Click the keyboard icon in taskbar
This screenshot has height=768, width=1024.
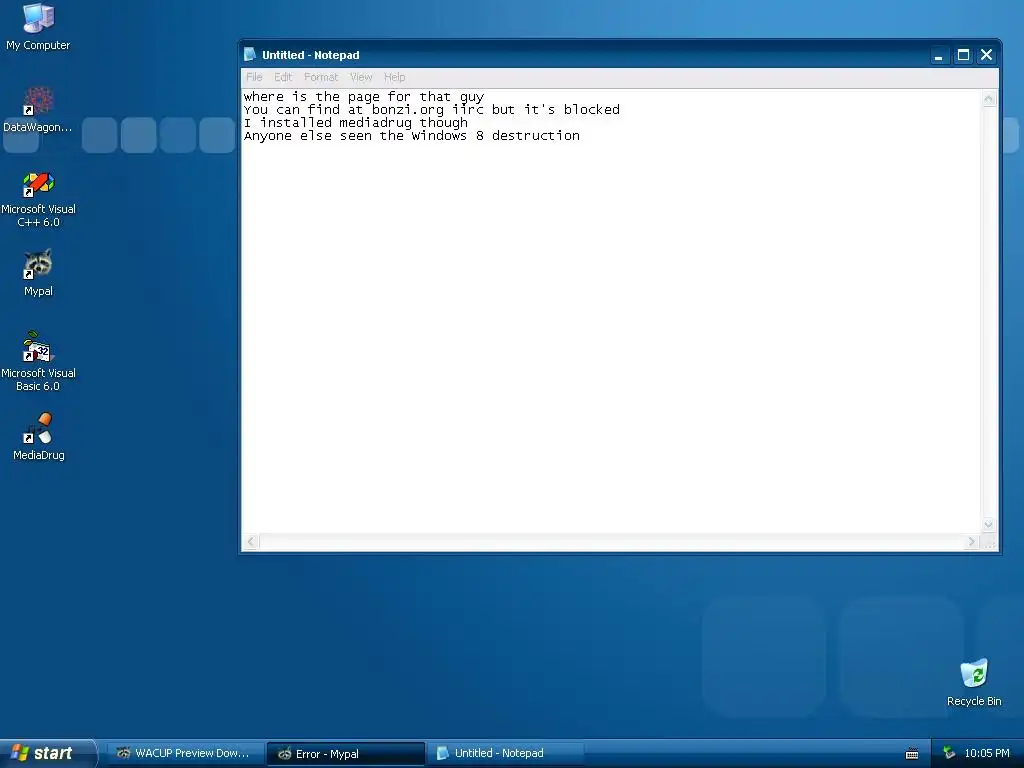(912, 754)
